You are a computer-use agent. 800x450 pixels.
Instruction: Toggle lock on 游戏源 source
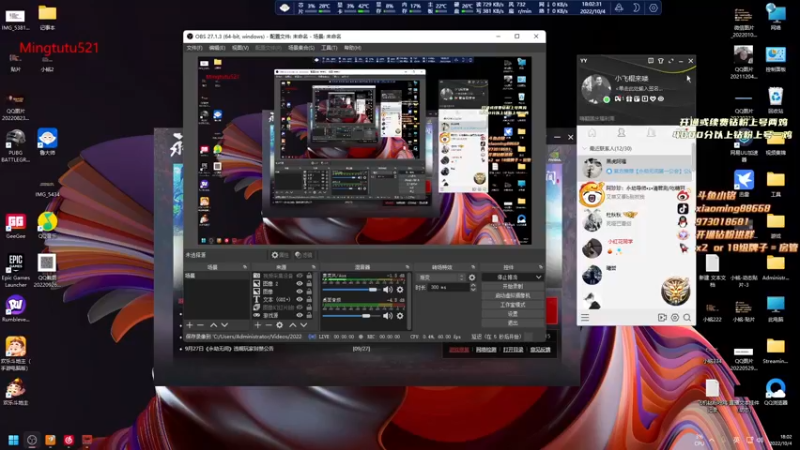(309, 315)
